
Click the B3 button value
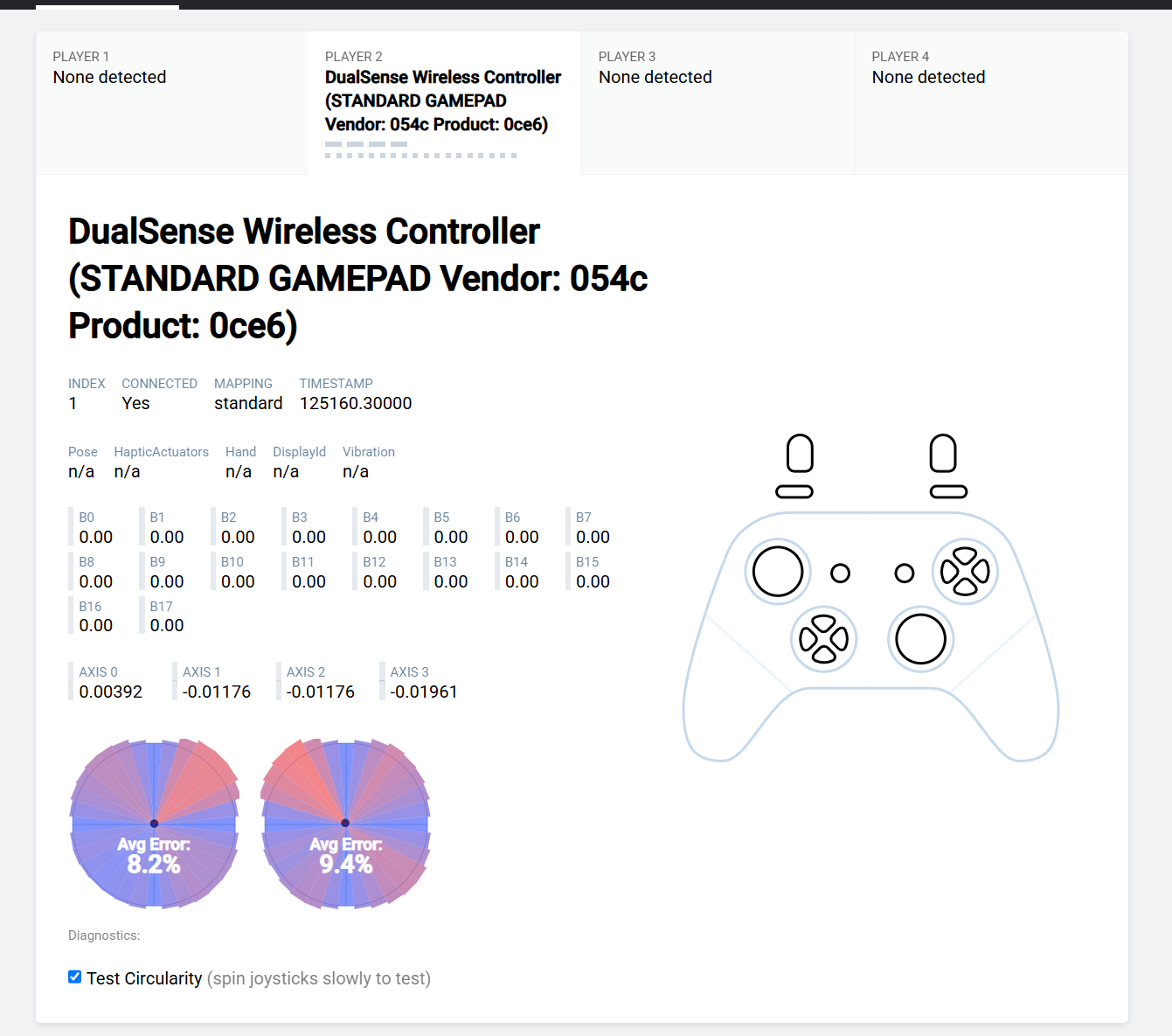[x=309, y=537]
